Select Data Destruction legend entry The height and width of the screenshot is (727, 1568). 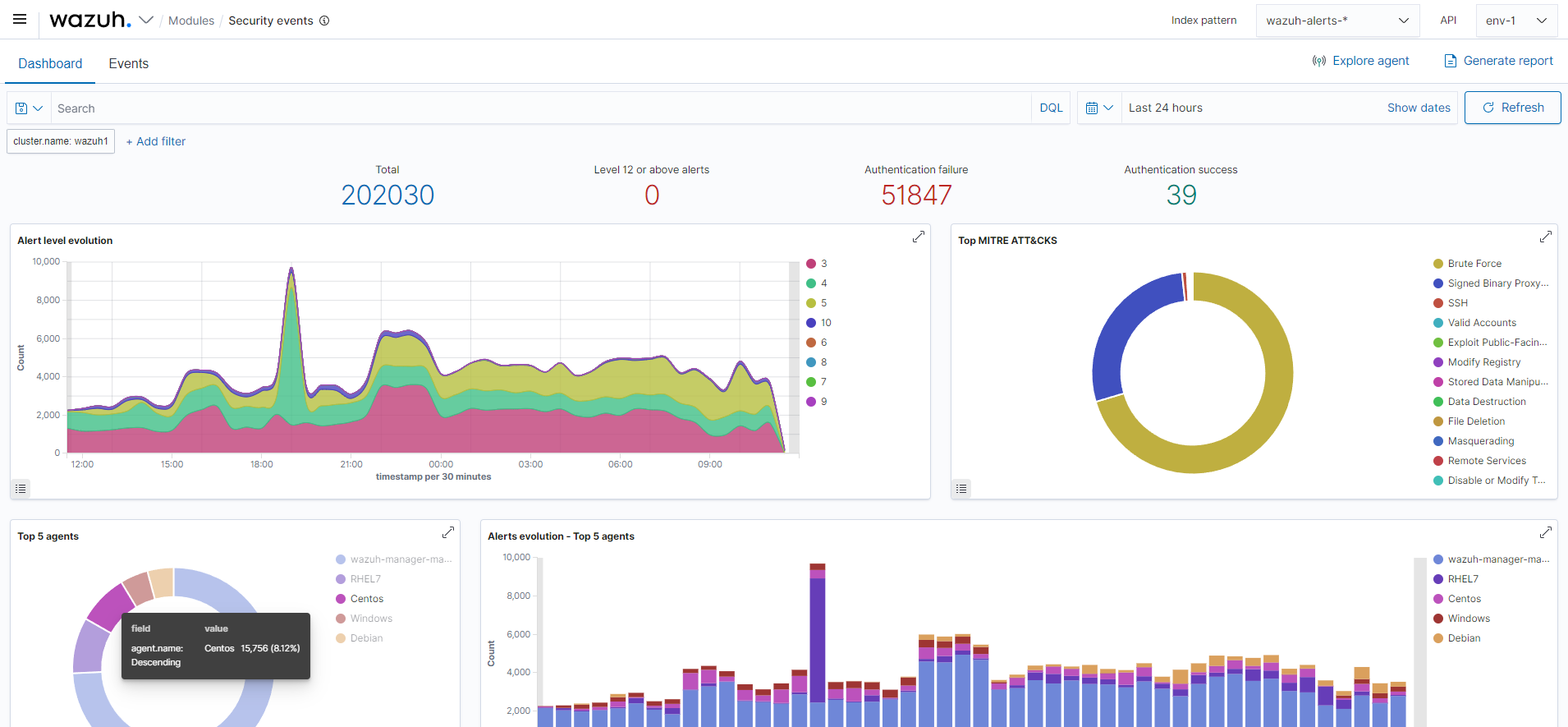click(1487, 402)
